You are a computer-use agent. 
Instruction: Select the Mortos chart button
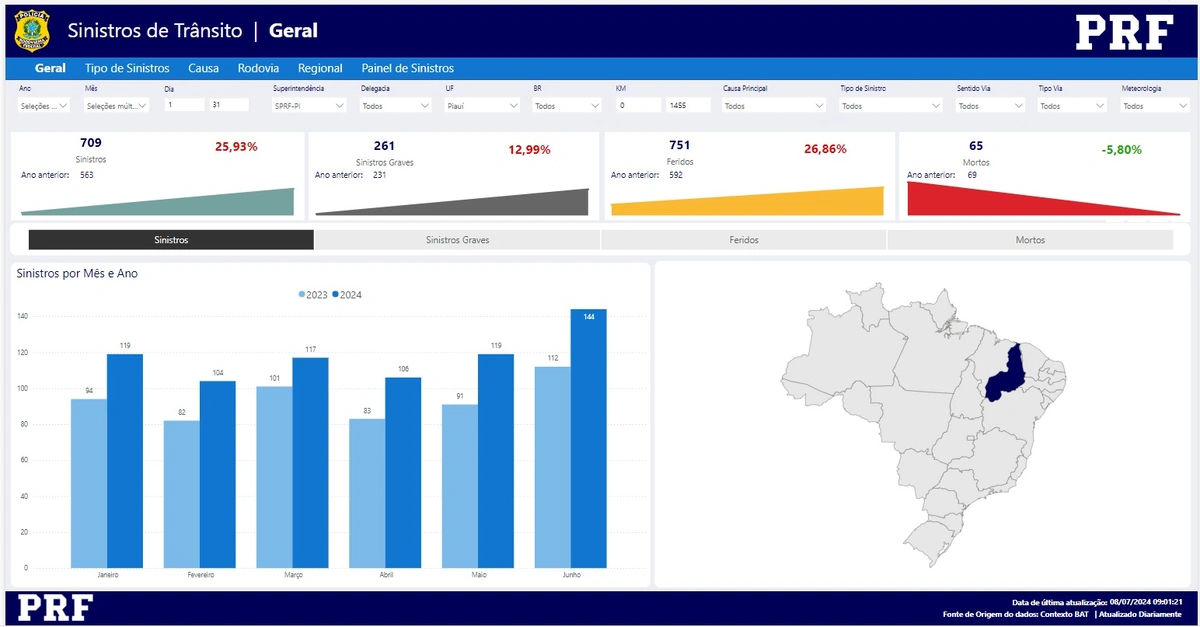[x=1030, y=240]
